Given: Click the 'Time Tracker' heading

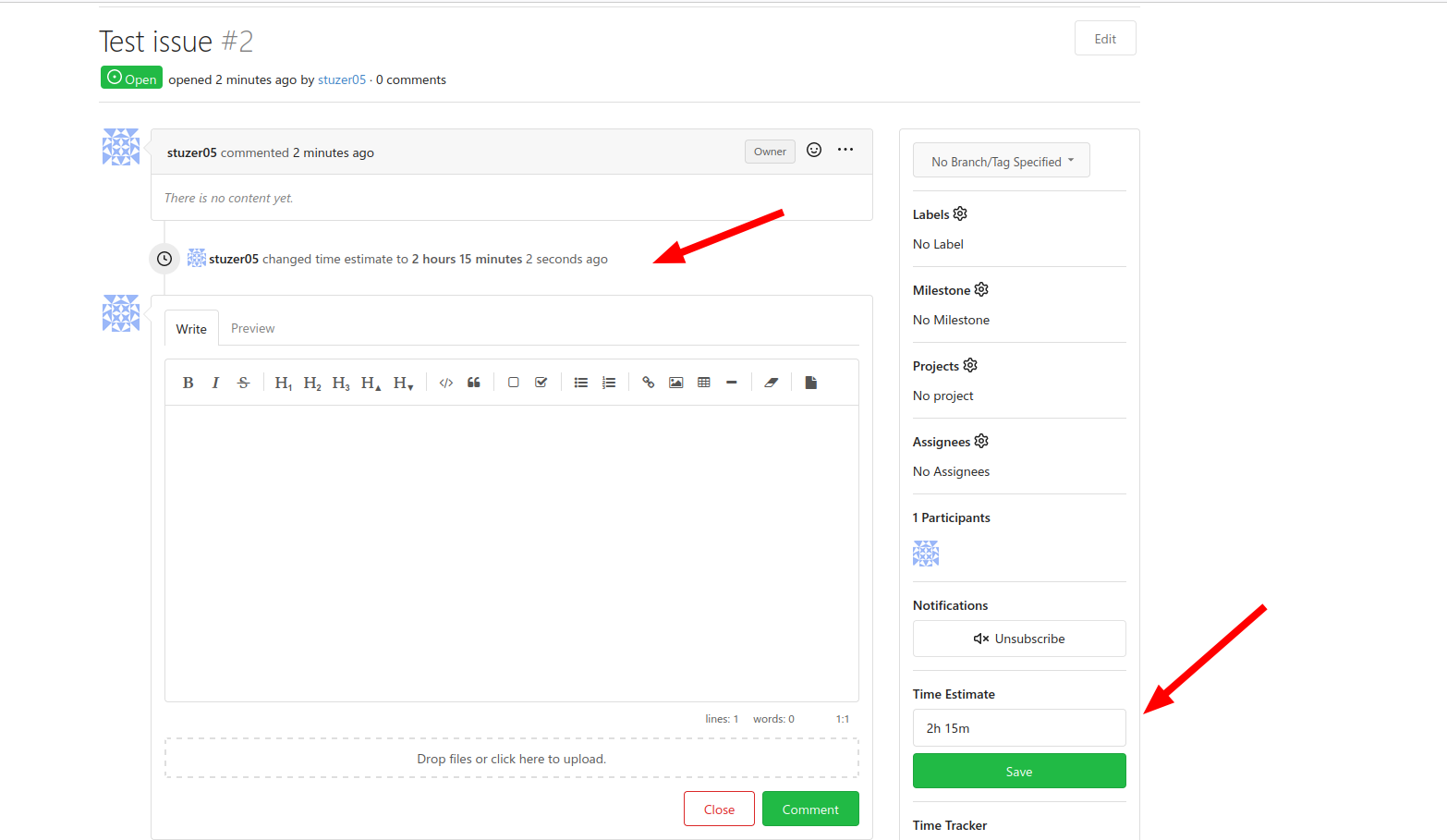Looking at the screenshot, I should [950, 825].
